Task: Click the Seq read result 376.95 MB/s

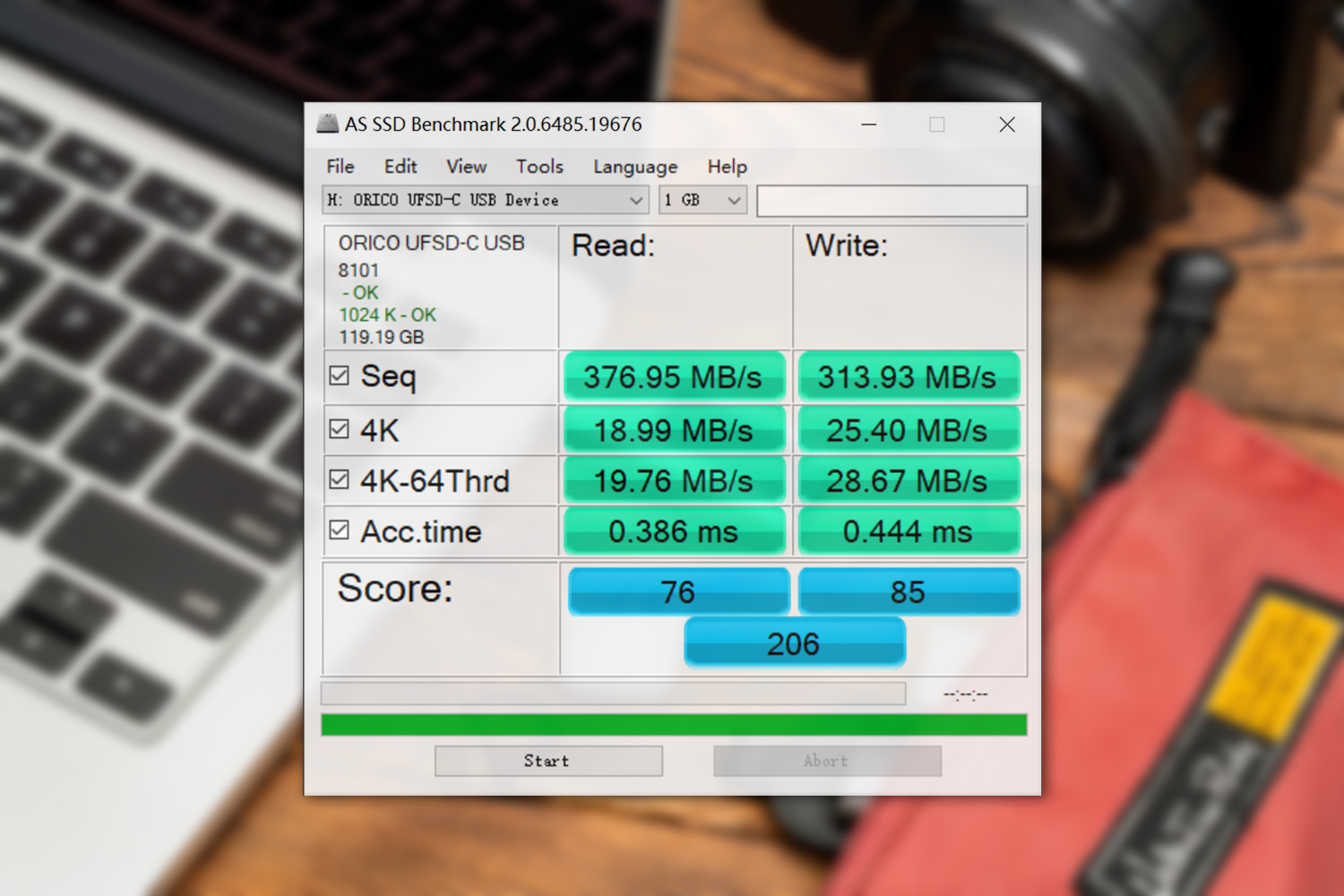Action: click(x=674, y=376)
